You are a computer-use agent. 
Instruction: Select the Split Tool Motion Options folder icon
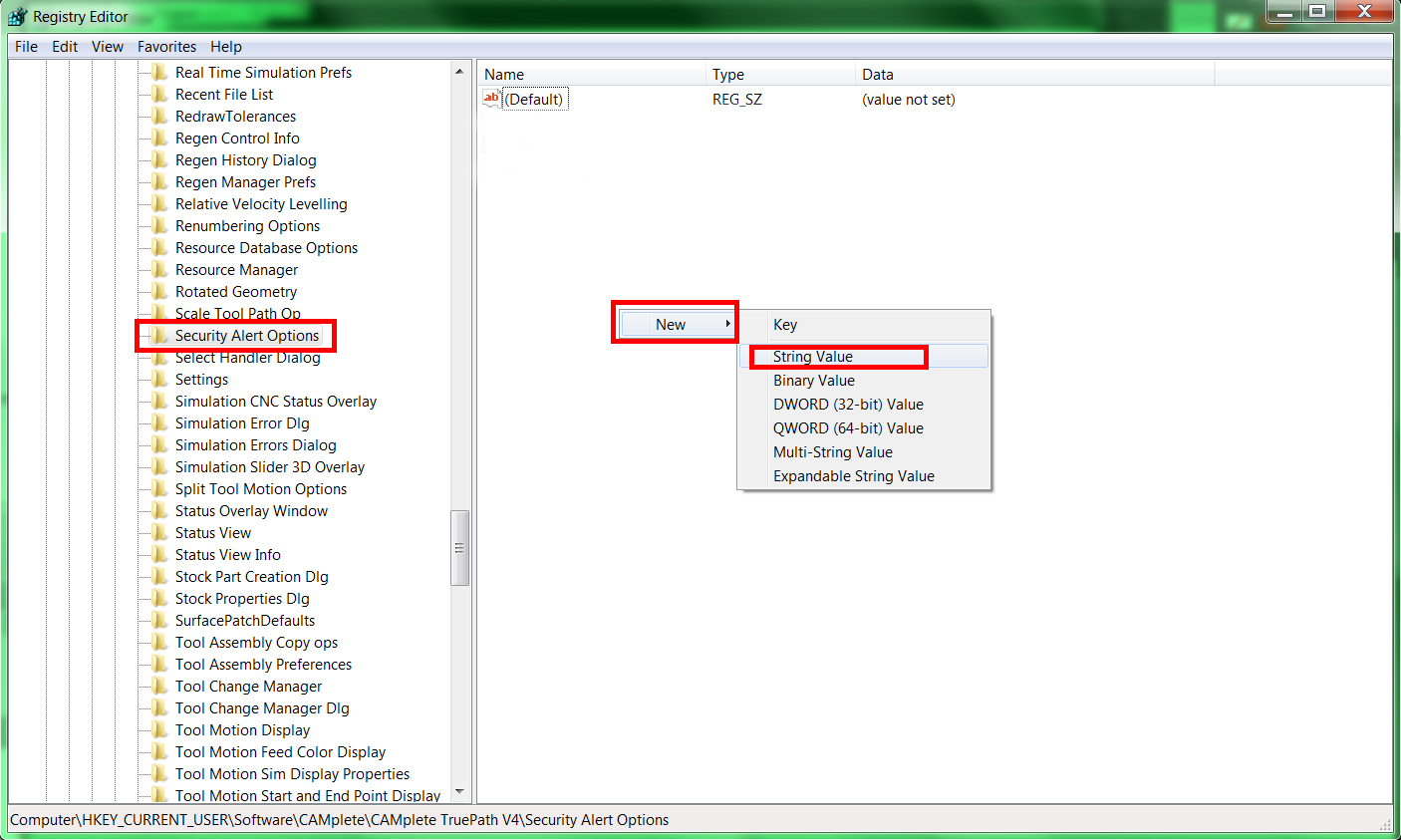coord(159,488)
